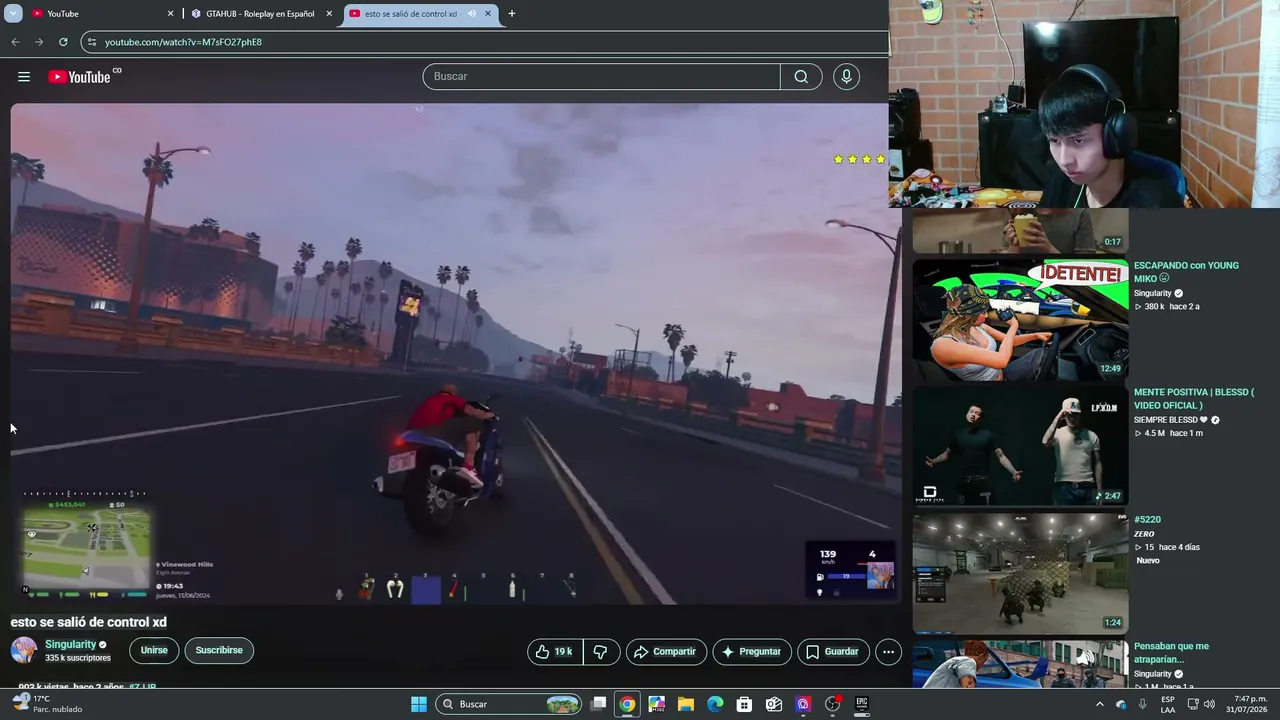Open OneDrive cloud icon in system tray
This screenshot has height=720, width=1280.
1121,704
